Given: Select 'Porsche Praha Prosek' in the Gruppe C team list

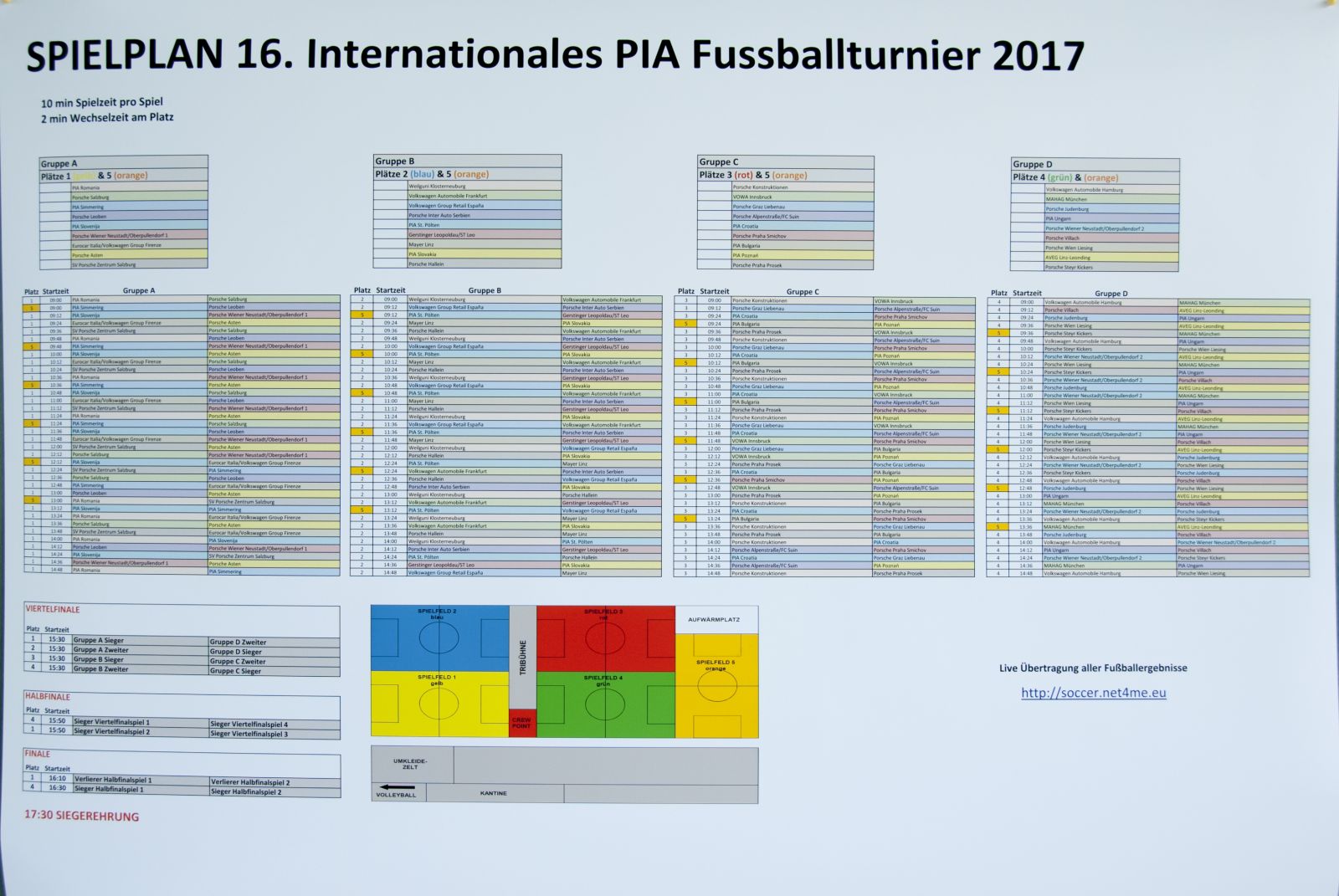Looking at the screenshot, I should click(x=802, y=265).
